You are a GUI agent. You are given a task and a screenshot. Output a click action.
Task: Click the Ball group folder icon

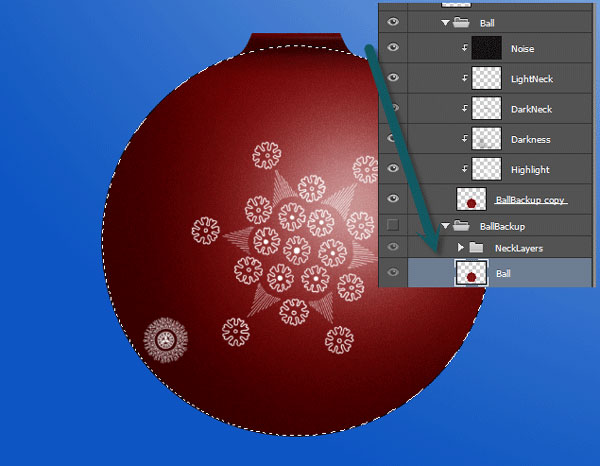point(461,22)
